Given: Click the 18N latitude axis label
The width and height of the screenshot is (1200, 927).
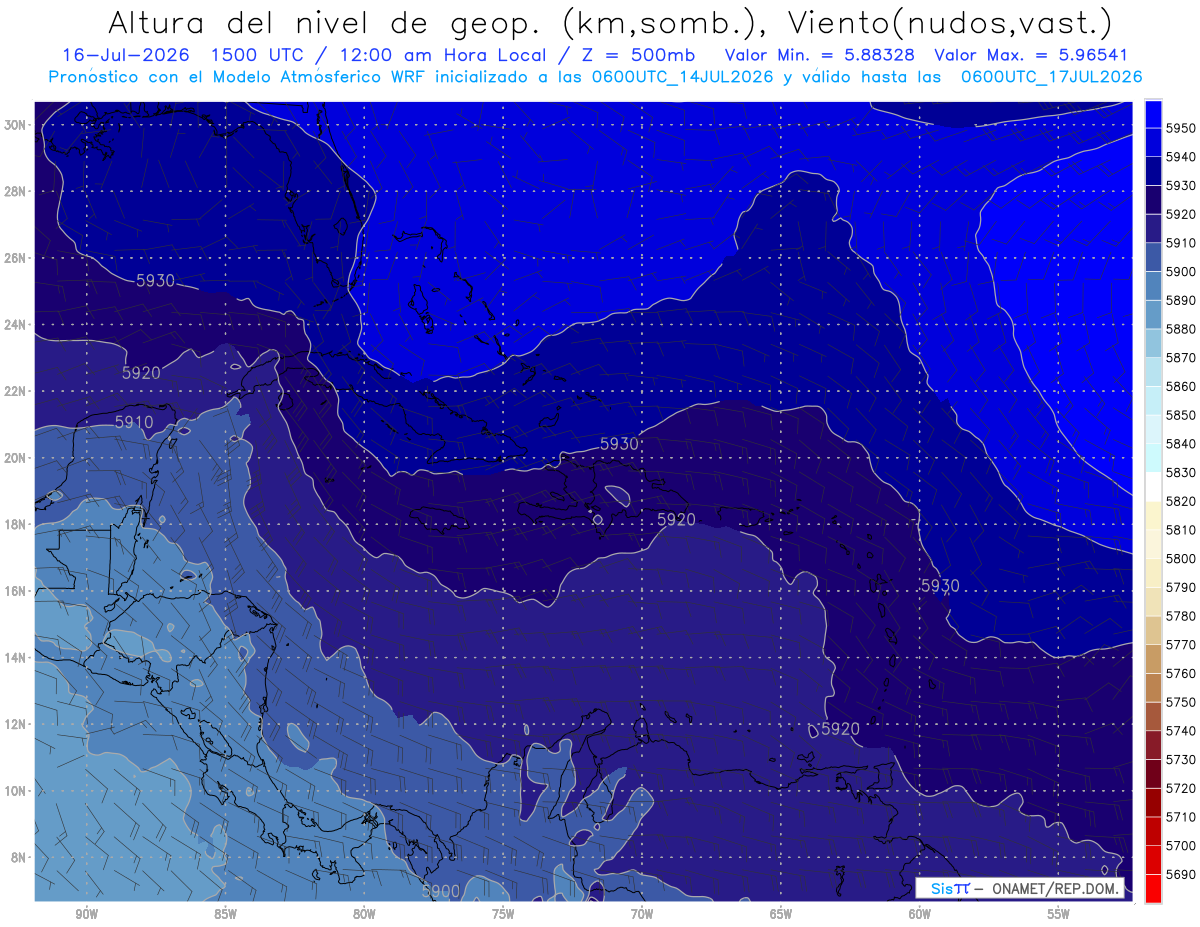Looking at the screenshot, I should click(x=17, y=525).
